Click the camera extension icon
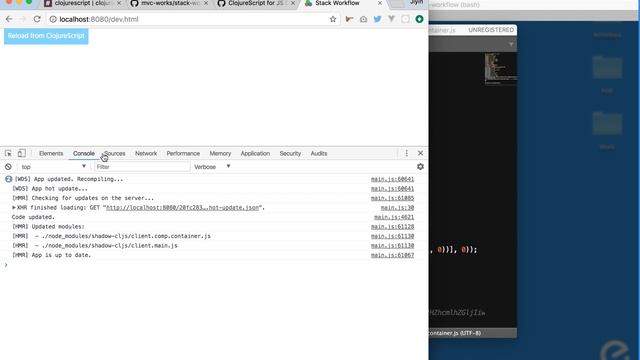 pos(363,19)
